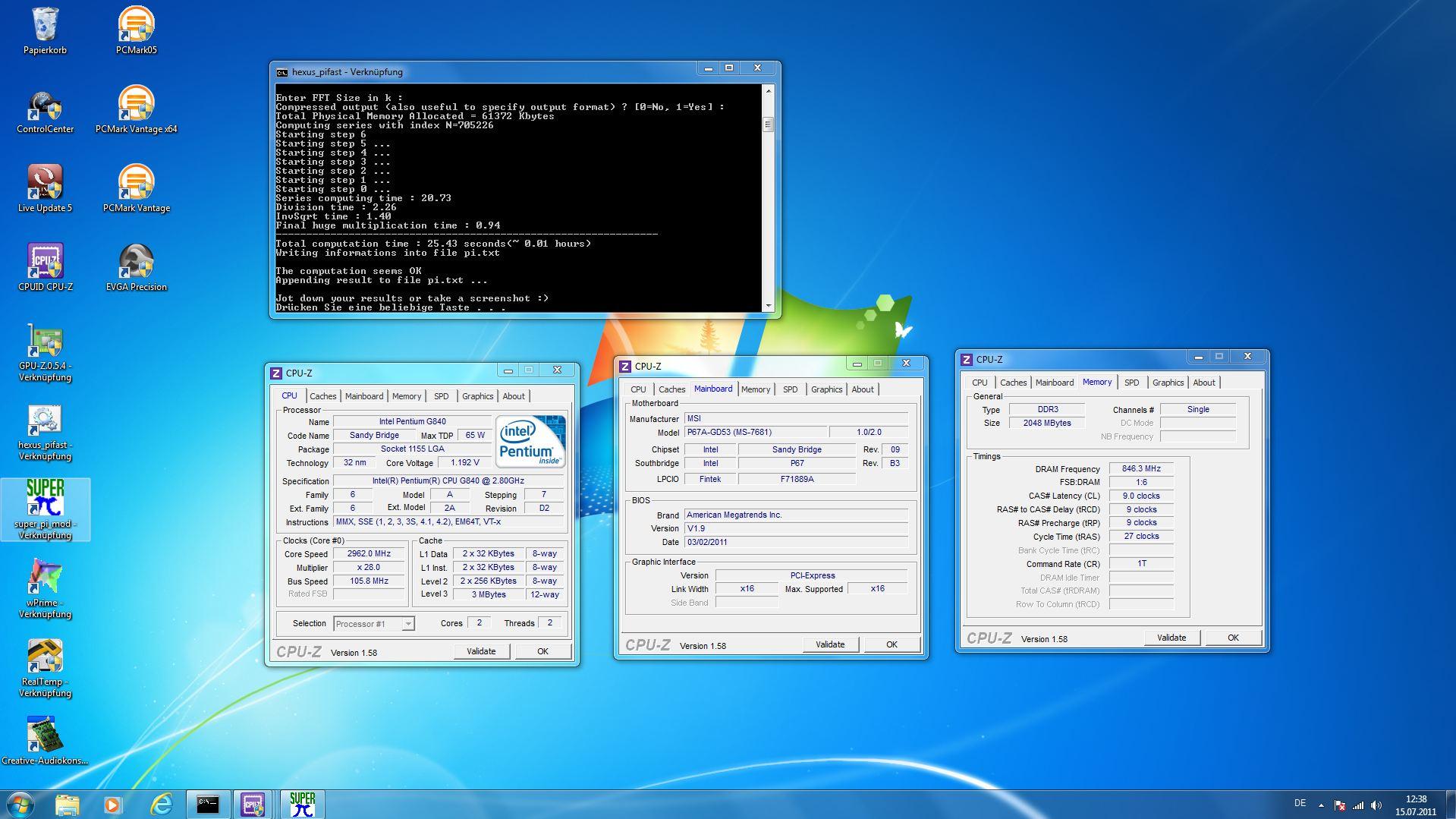Click the hexus_pifast window title bar icon
The width and height of the screenshot is (1456, 819).
click(282, 73)
